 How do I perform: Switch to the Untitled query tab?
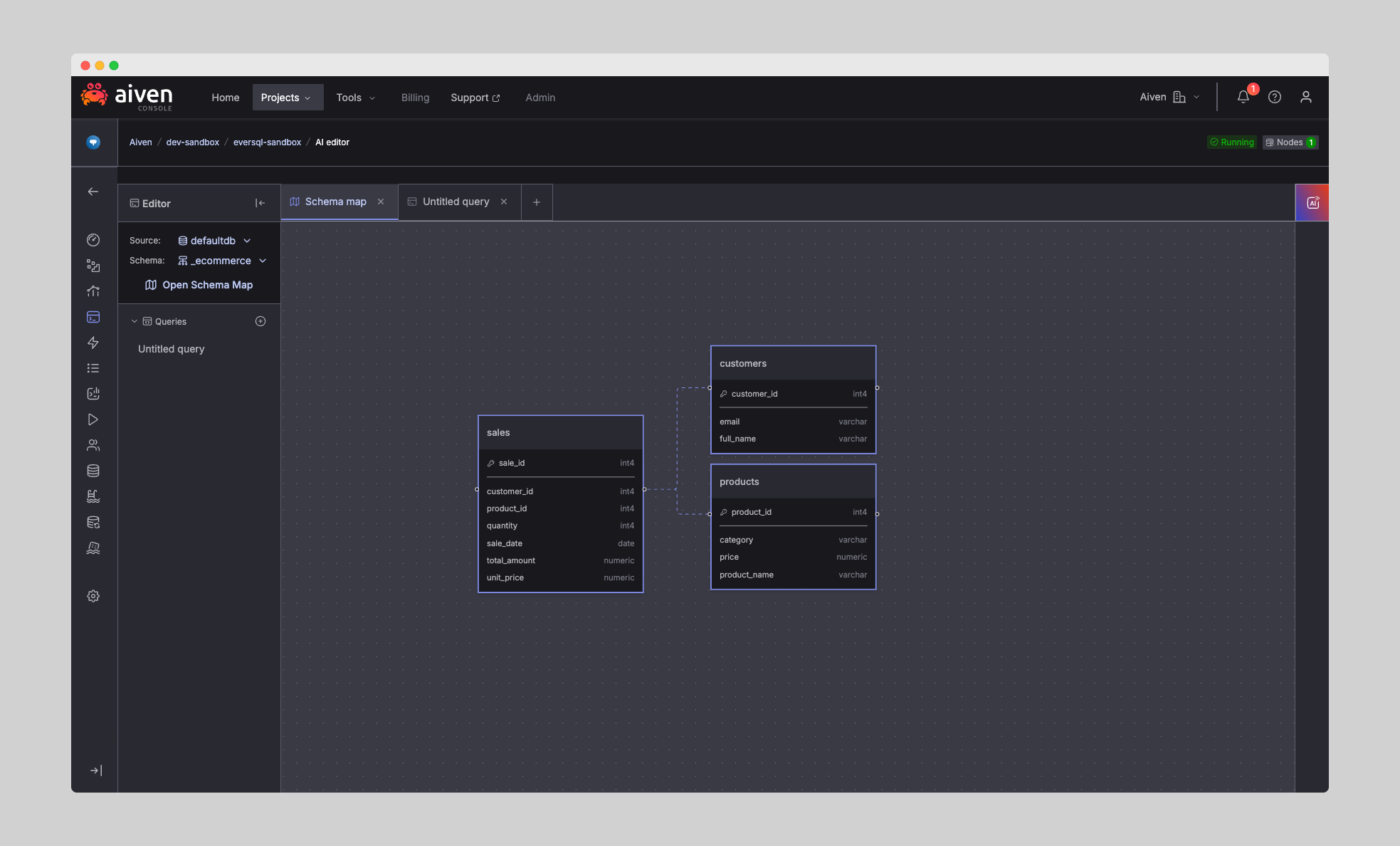(x=456, y=202)
